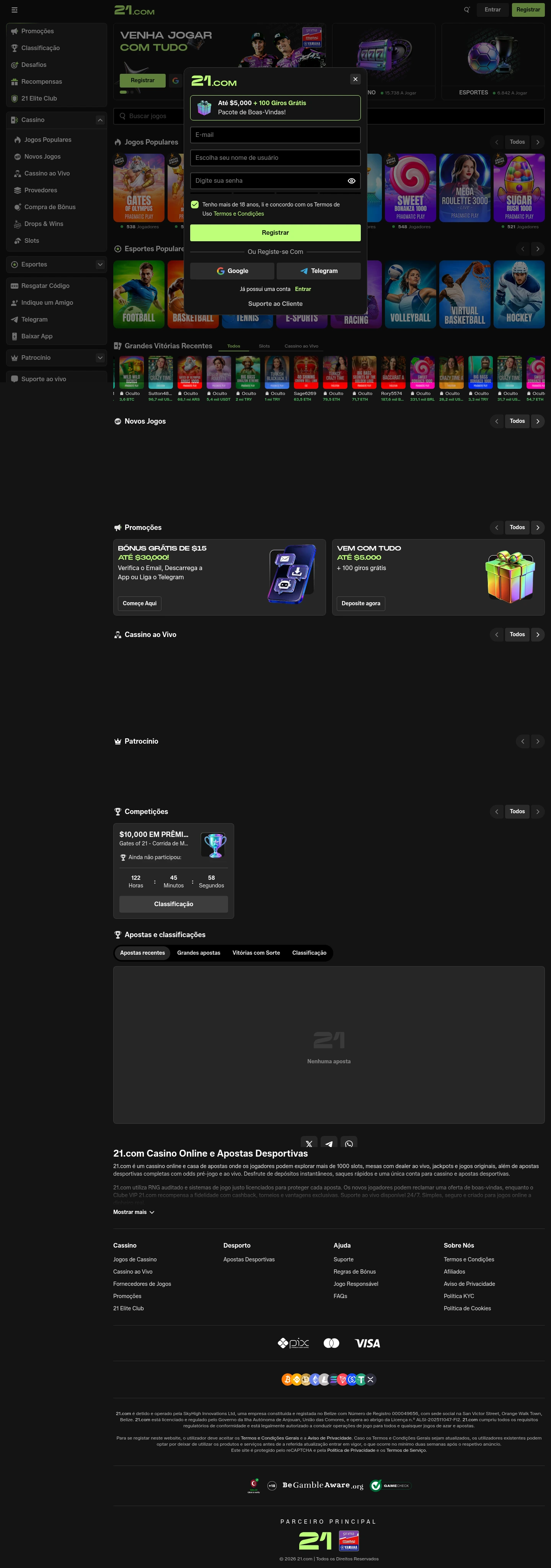The height and width of the screenshot is (1568, 551).
Task: Expand Mostrar mais text
Action: pyautogui.click(x=133, y=1212)
